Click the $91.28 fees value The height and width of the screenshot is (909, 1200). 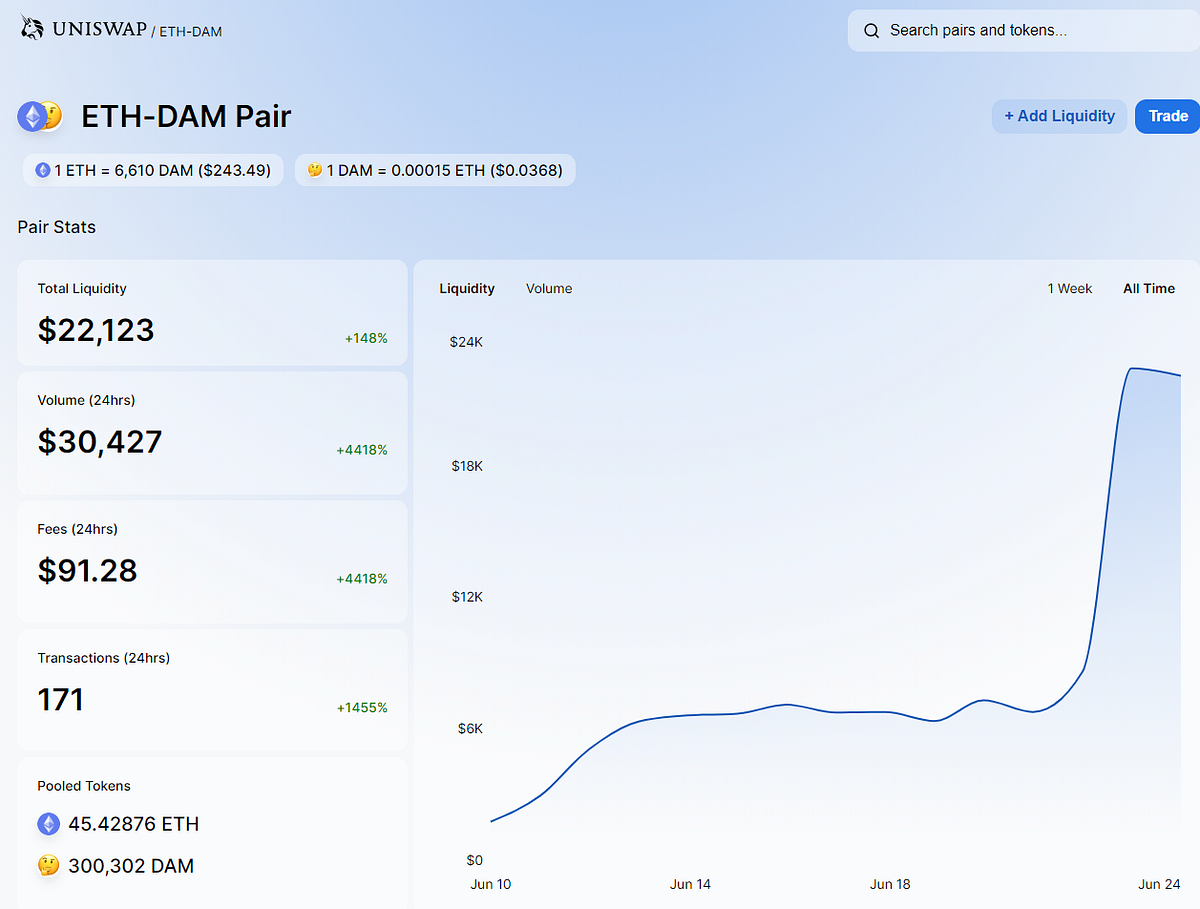(x=87, y=571)
